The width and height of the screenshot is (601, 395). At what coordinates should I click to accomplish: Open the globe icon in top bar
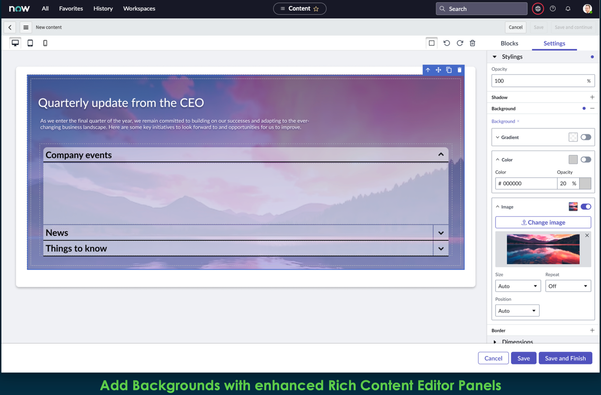pyautogui.click(x=538, y=8)
